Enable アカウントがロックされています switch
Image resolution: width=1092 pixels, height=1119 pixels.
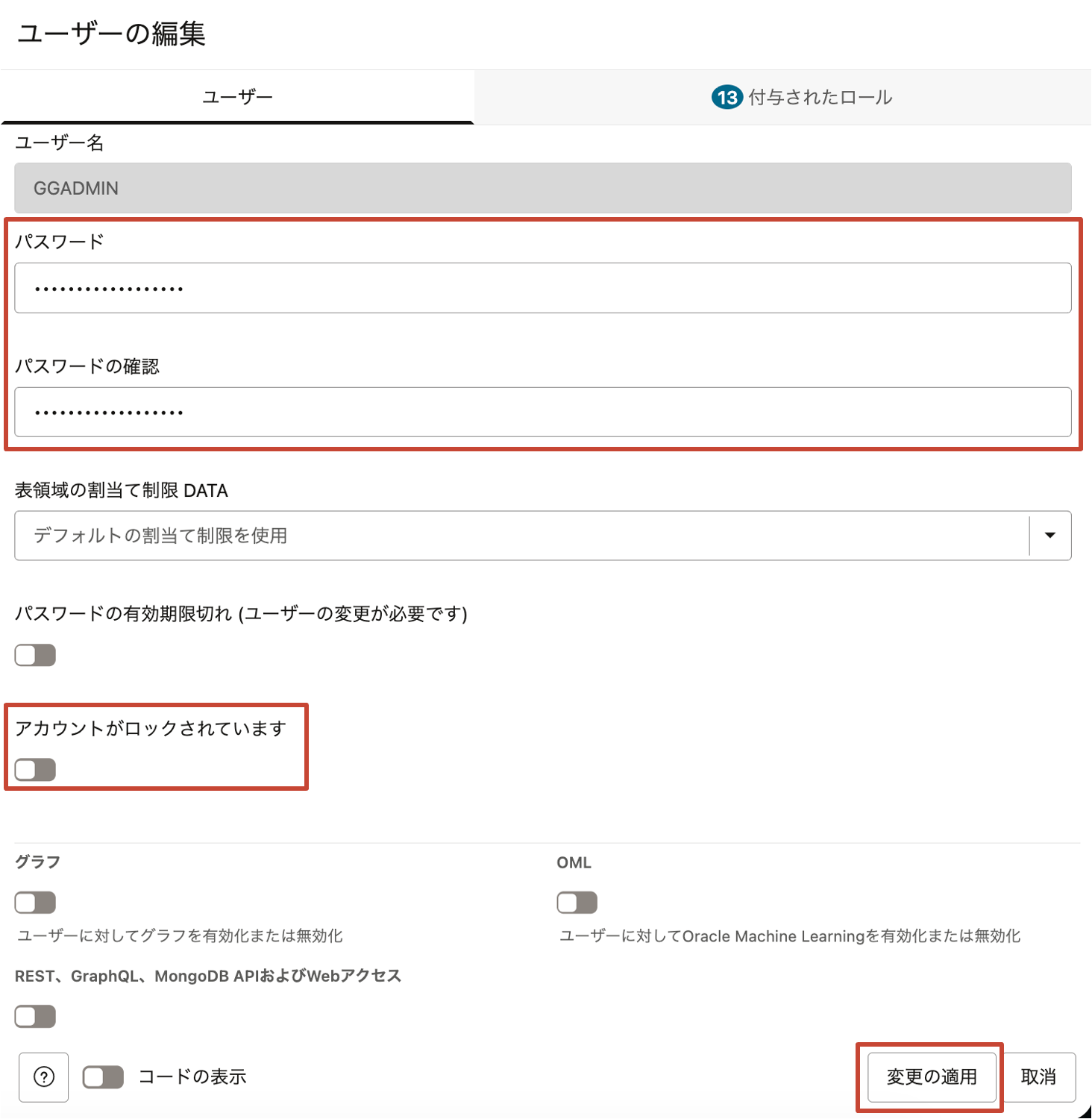(x=34, y=770)
